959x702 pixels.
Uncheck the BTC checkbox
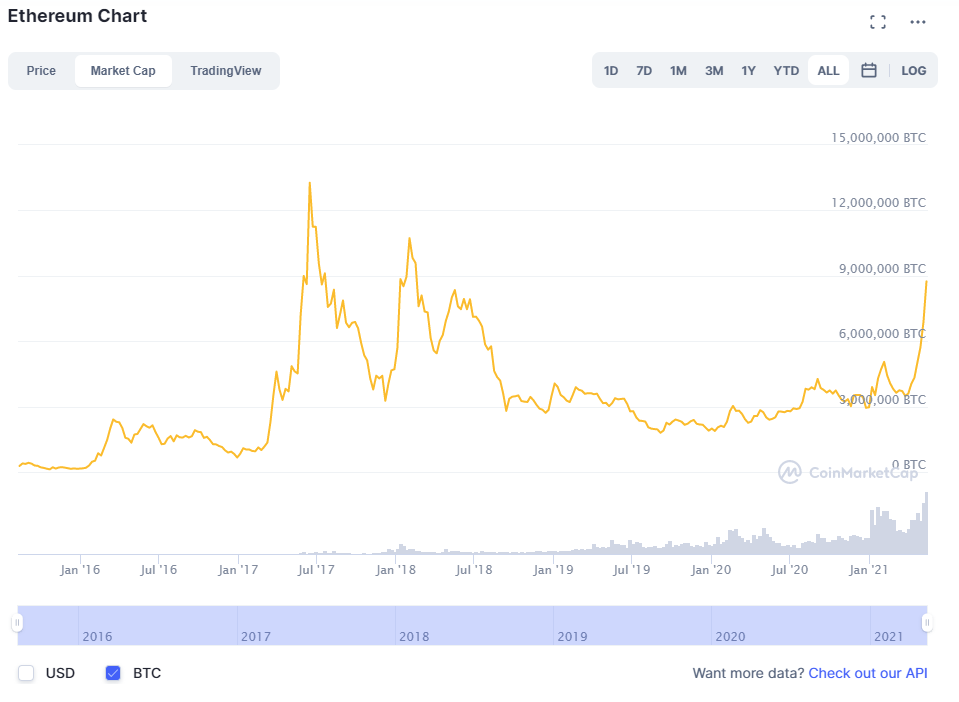[x=113, y=673]
